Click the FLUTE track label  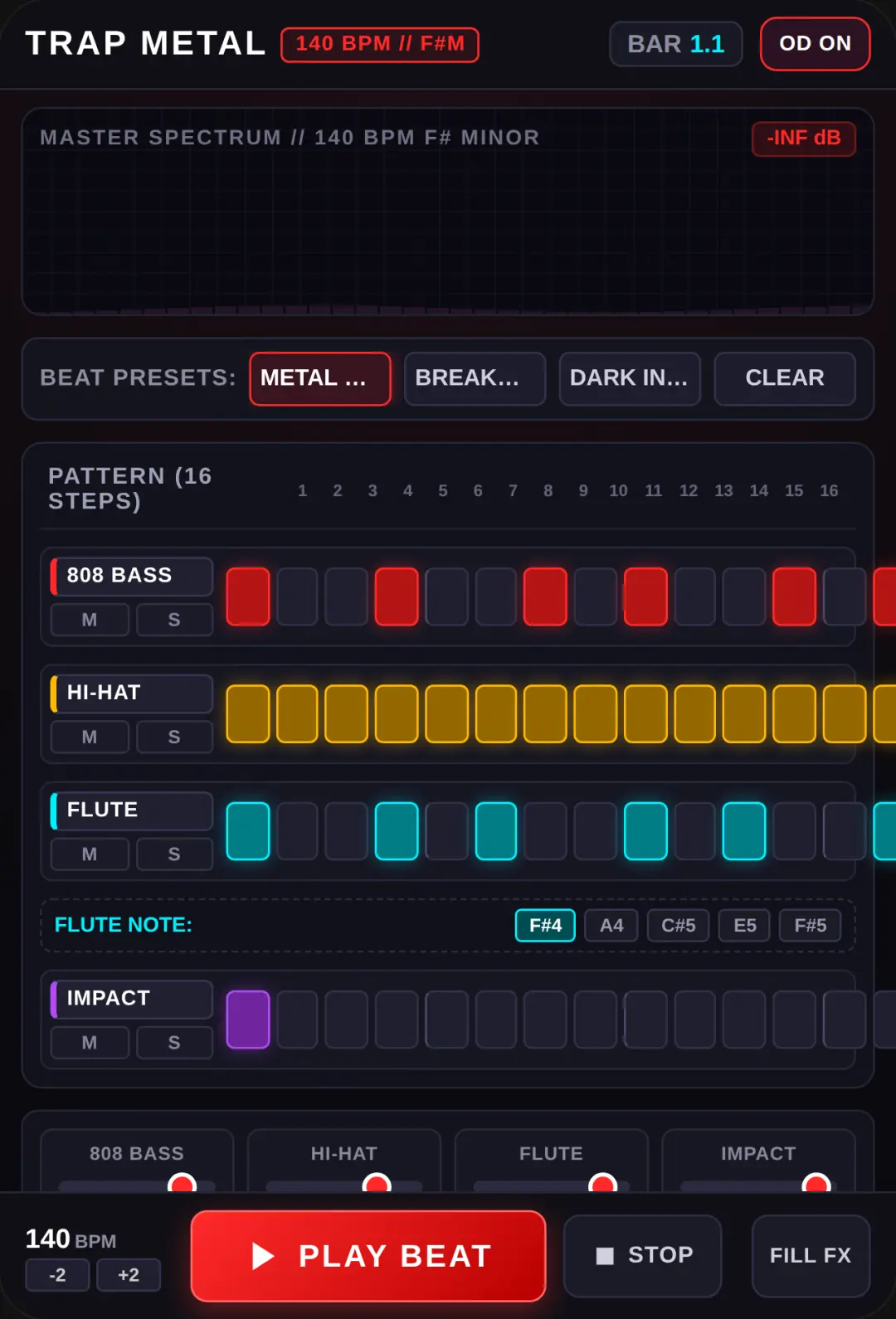click(132, 810)
